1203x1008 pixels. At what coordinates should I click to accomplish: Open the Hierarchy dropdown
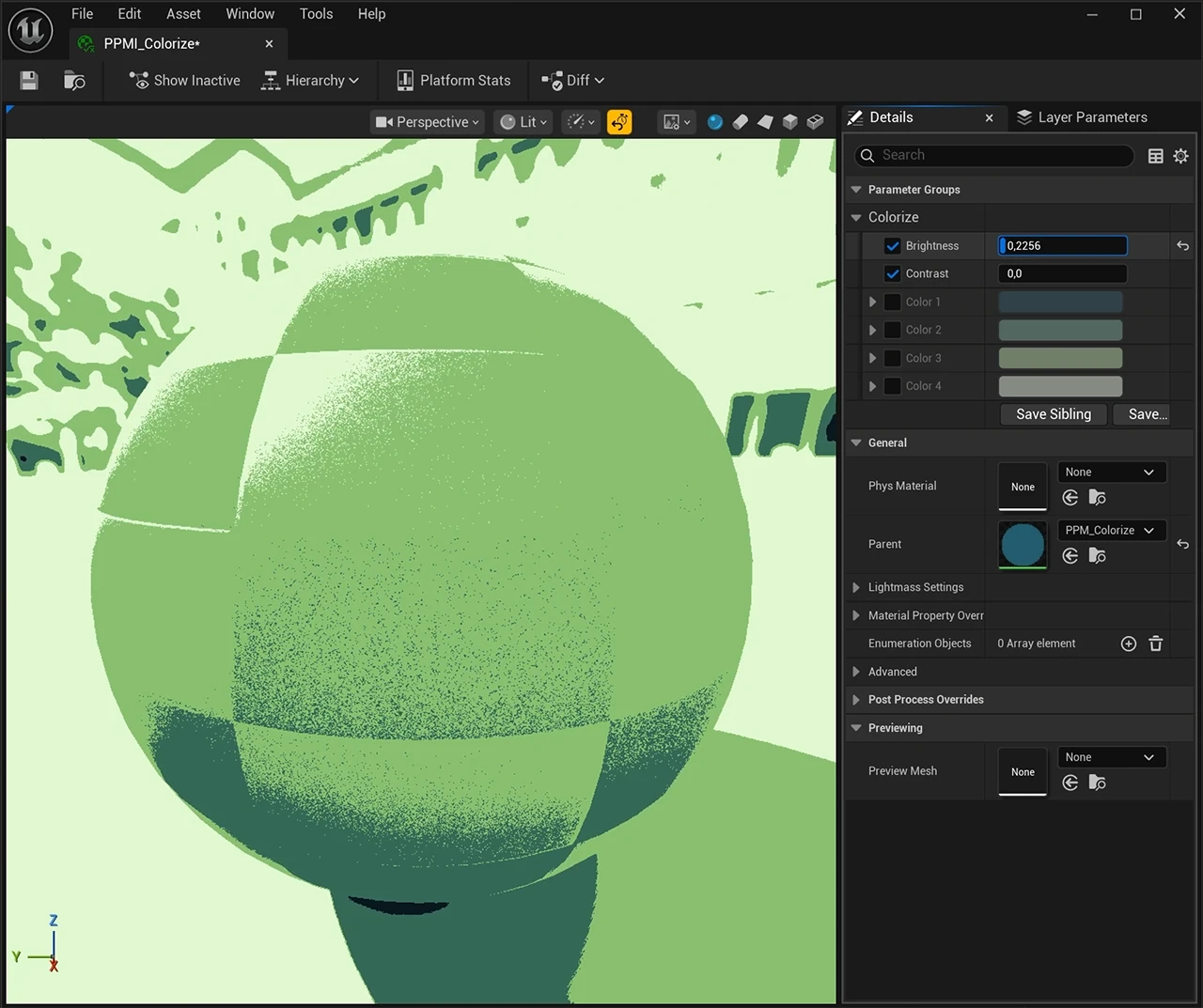pos(310,81)
